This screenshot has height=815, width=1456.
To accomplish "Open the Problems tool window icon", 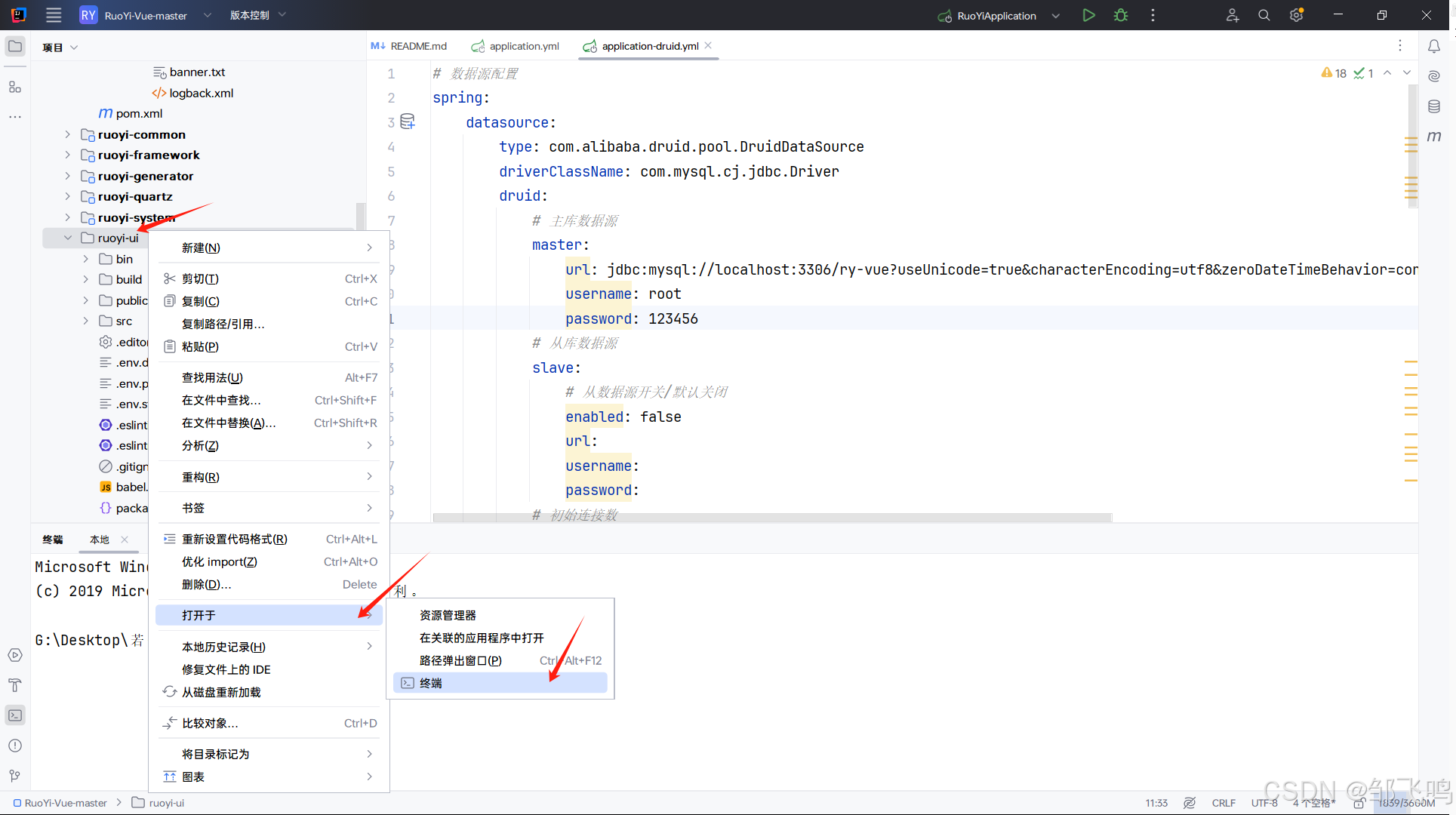I will [15, 746].
